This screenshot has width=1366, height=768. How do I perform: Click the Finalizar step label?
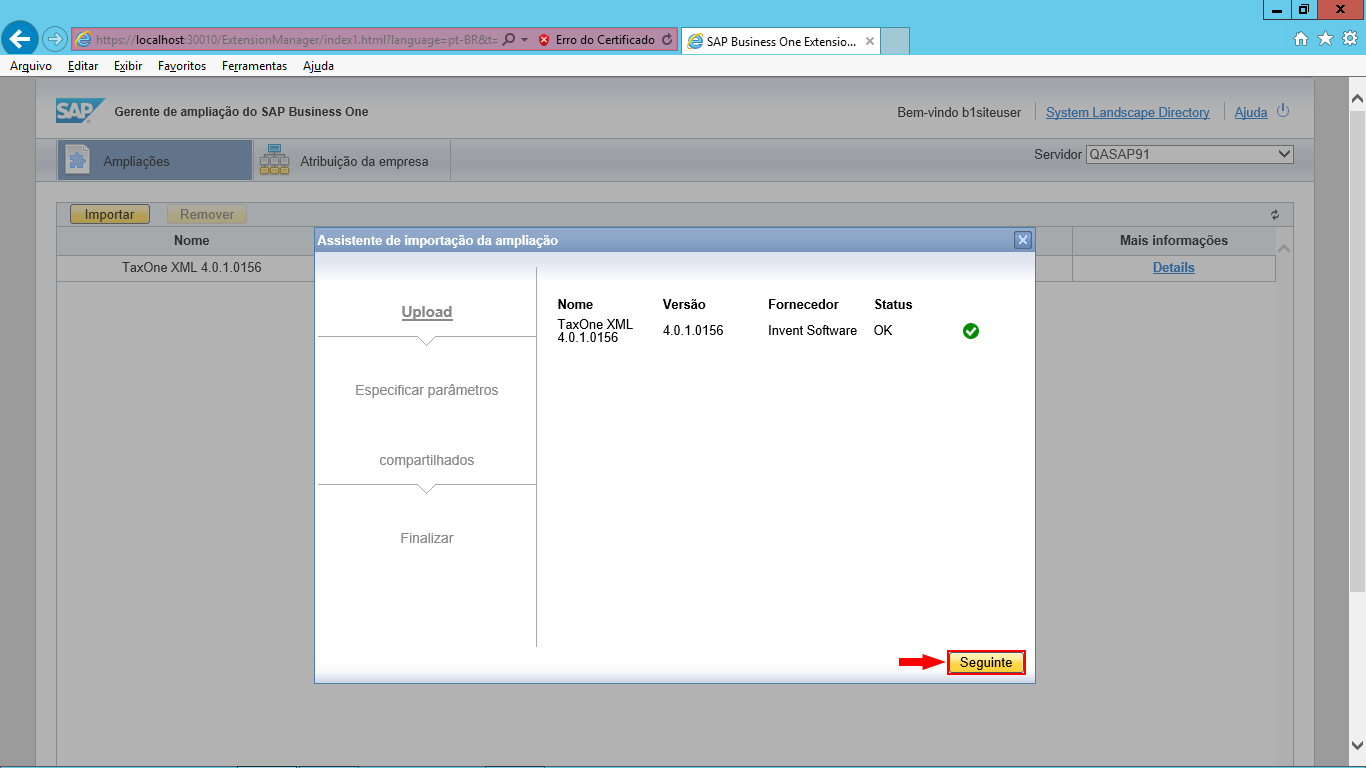coord(427,538)
